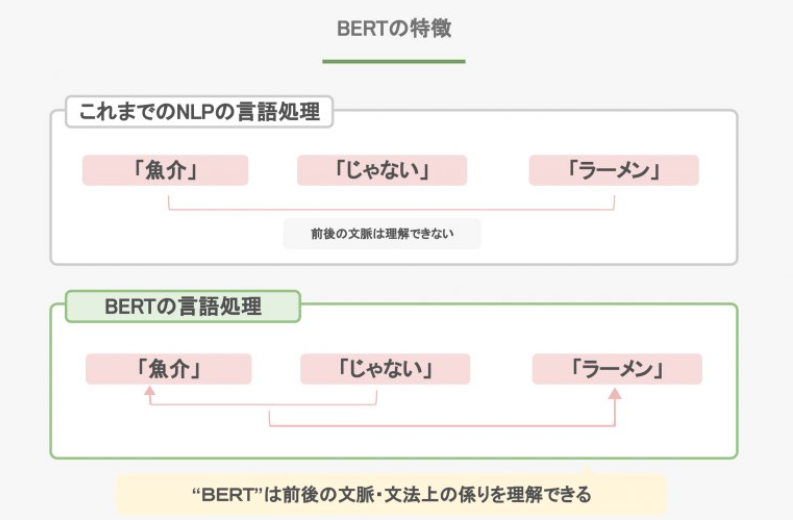Click the triangular pointer above the yellow caption

(x=587, y=468)
